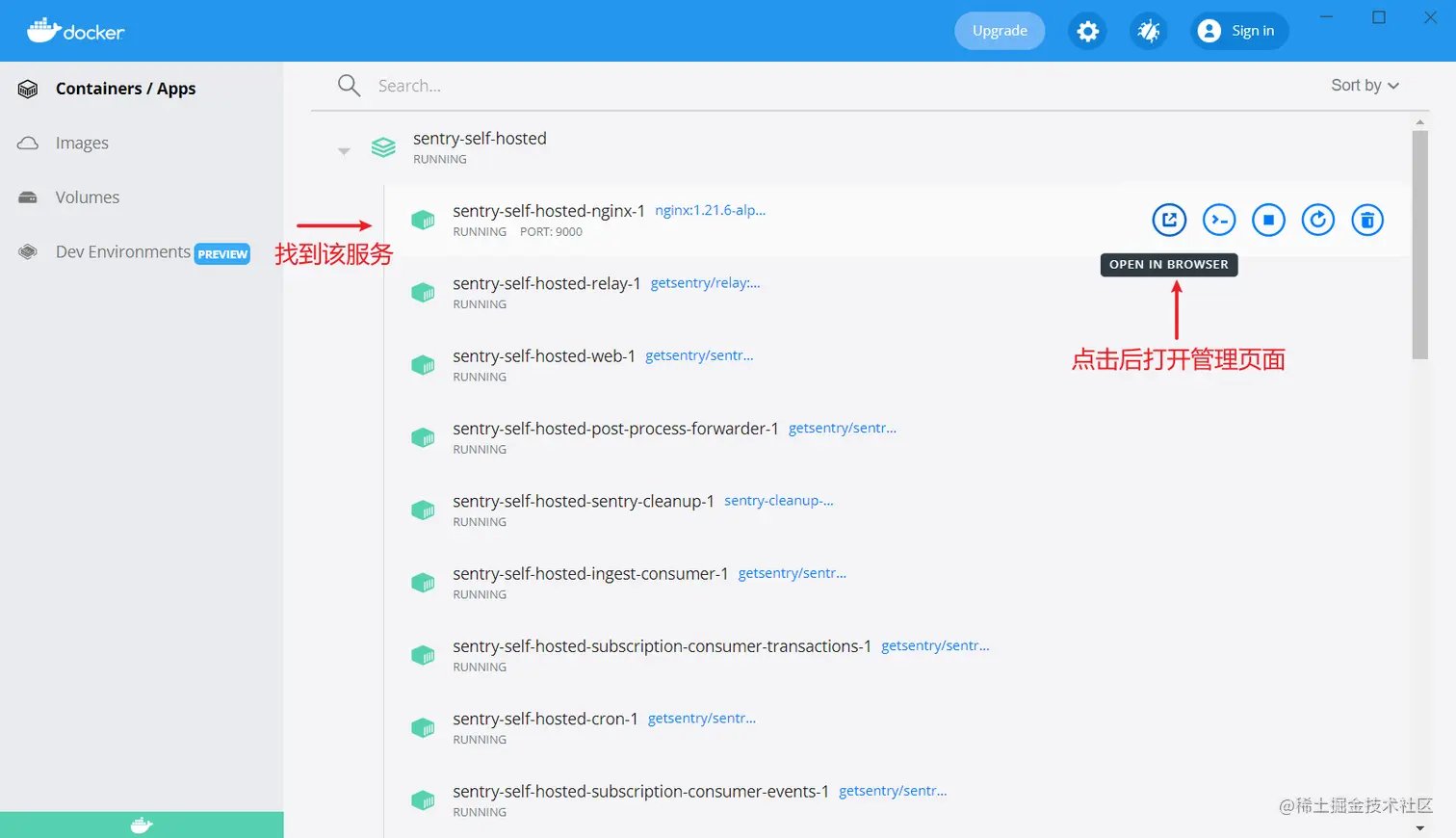Select sentry-self-hosted-ingest-consumer-1 name
Viewport: 1456px width, 838px height.
(x=590, y=574)
